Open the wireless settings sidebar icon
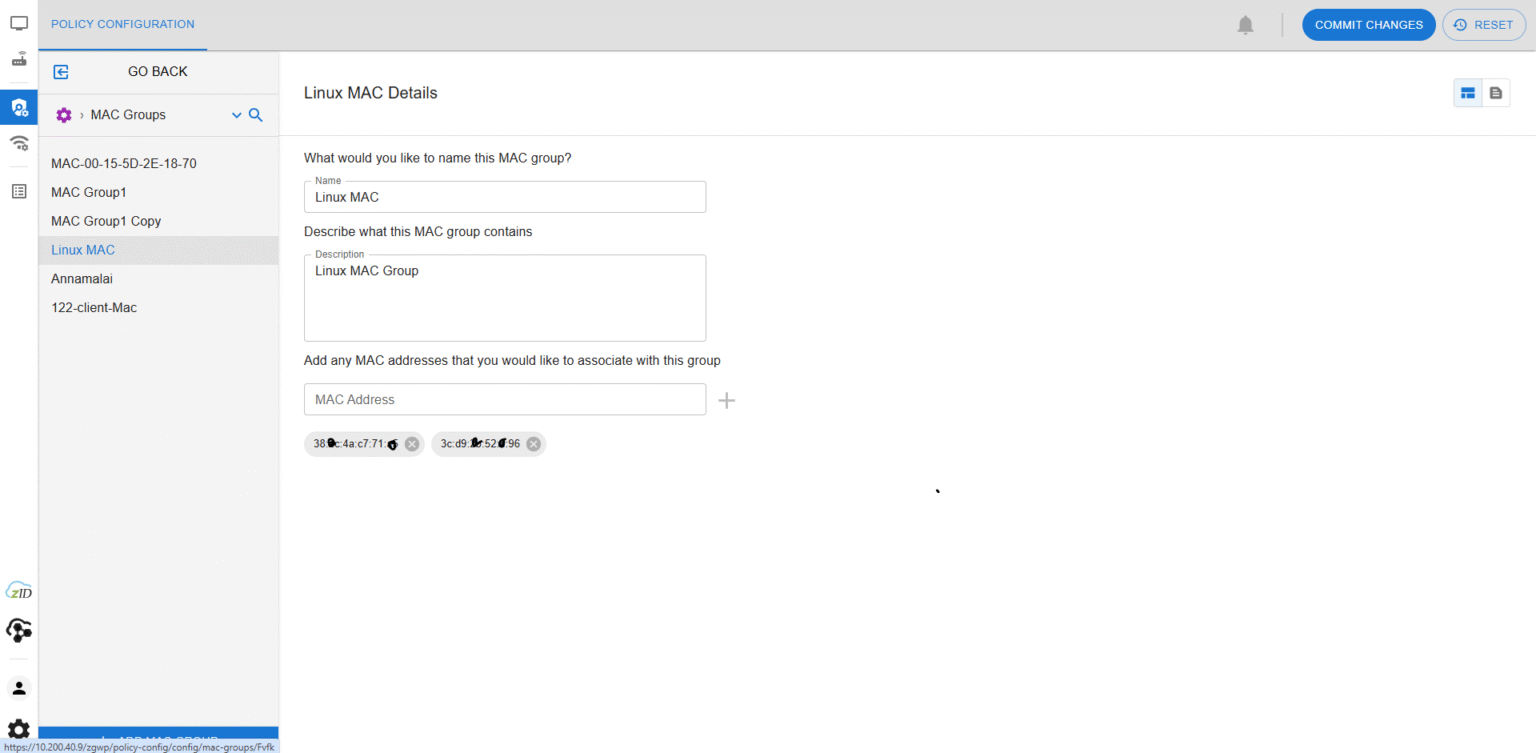 pos(19,144)
